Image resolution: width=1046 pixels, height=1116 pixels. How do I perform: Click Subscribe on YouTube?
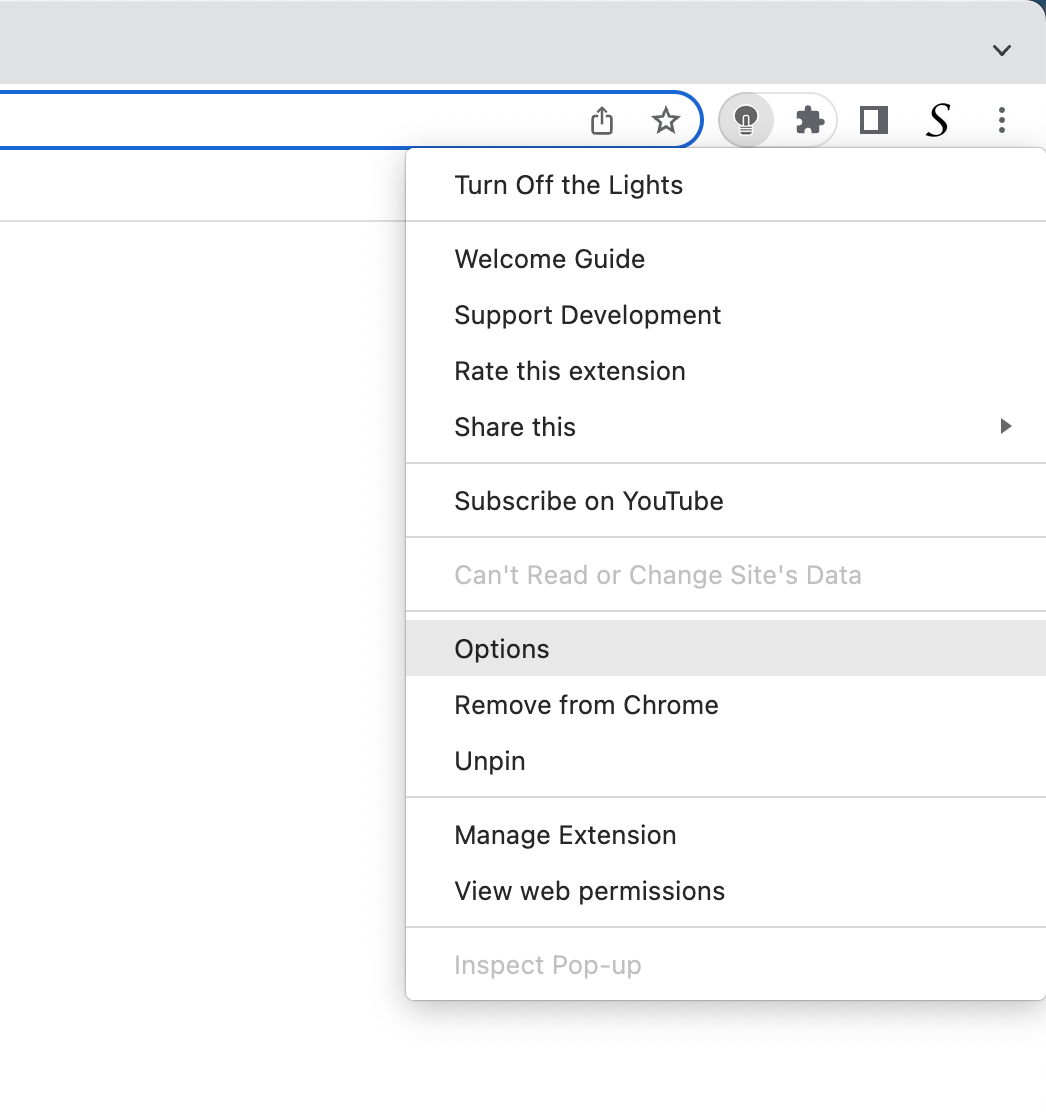tap(589, 500)
